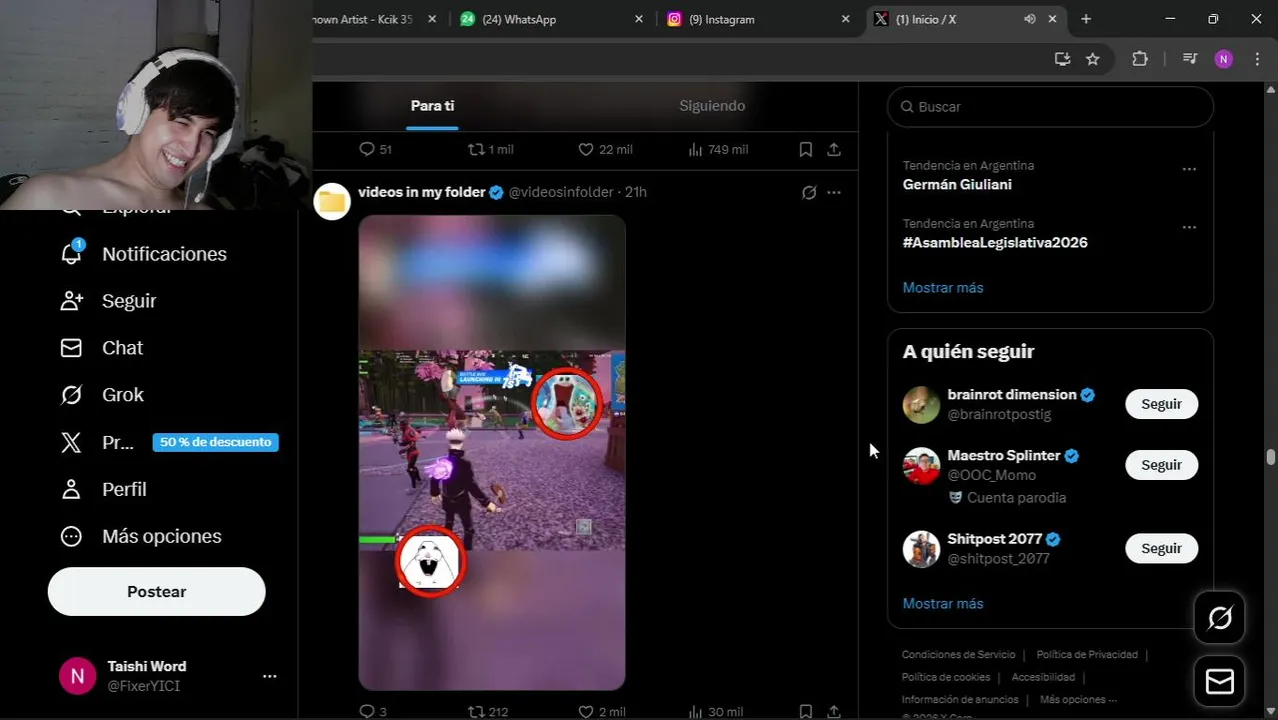Open the Seguir people icon
The height and width of the screenshot is (720, 1278).
coord(71,301)
